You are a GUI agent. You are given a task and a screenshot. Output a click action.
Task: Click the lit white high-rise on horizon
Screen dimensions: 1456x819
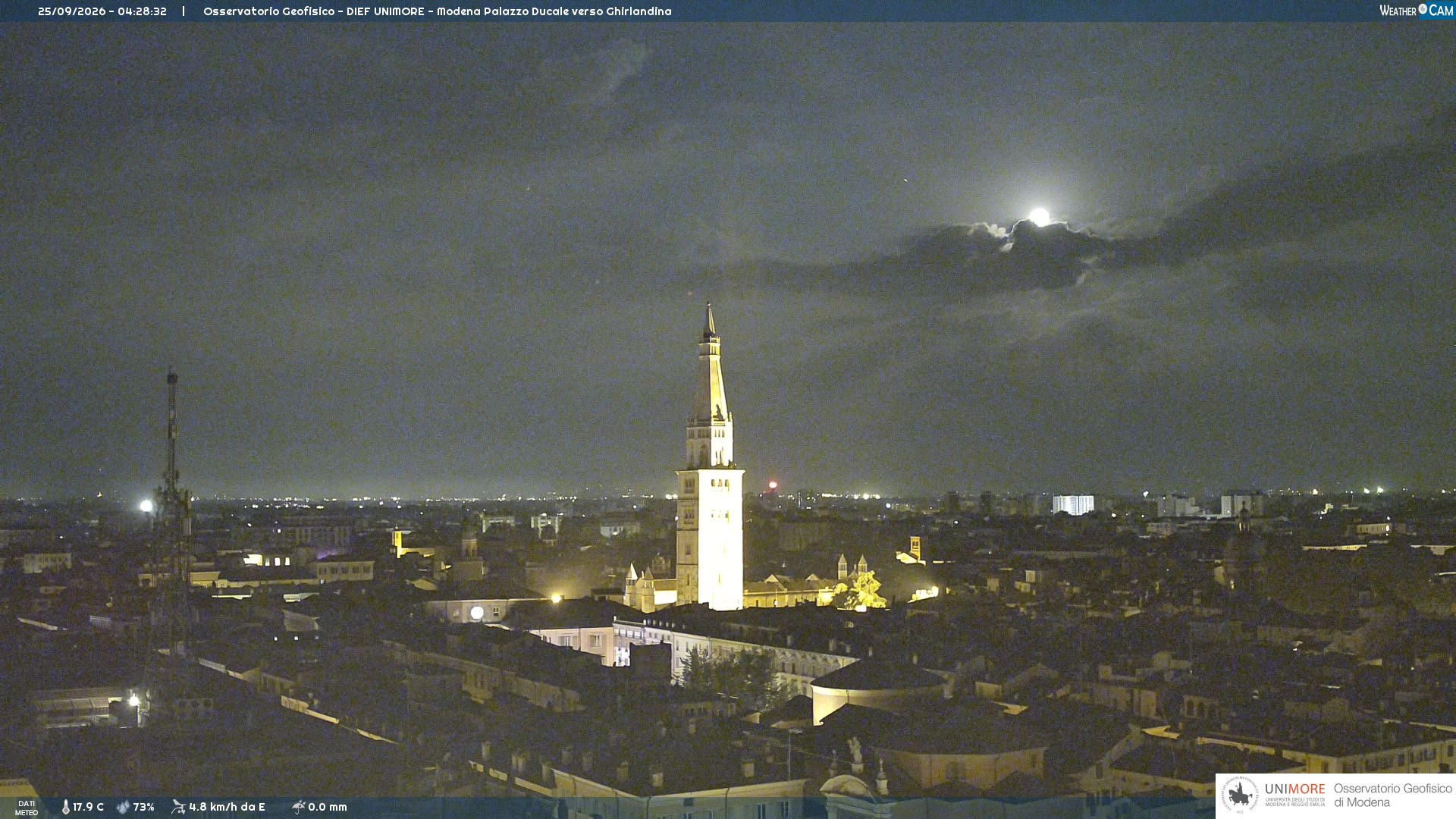click(1073, 504)
